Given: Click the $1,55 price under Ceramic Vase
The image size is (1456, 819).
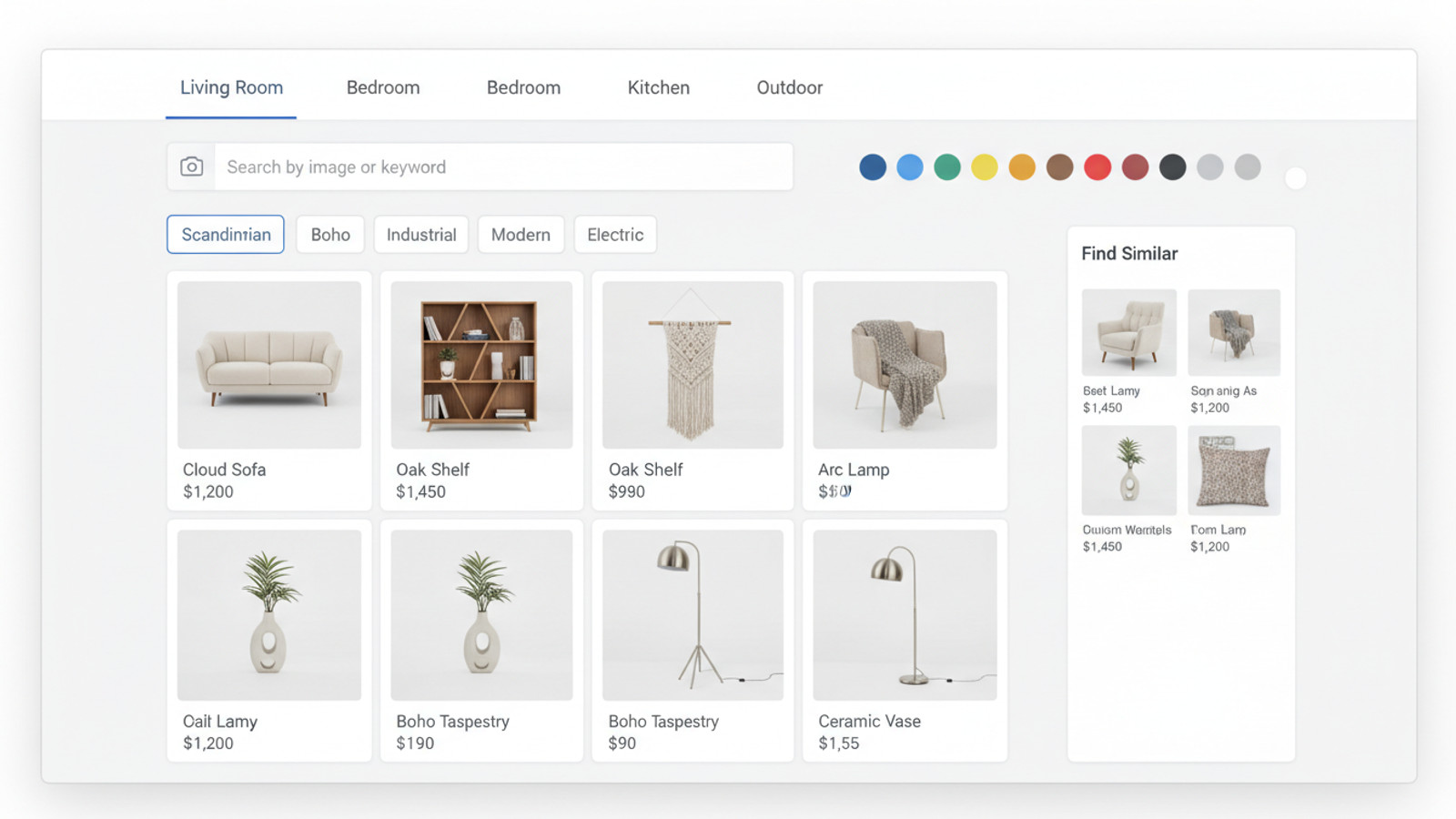Looking at the screenshot, I should pyautogui.click(x=838, y=743).
